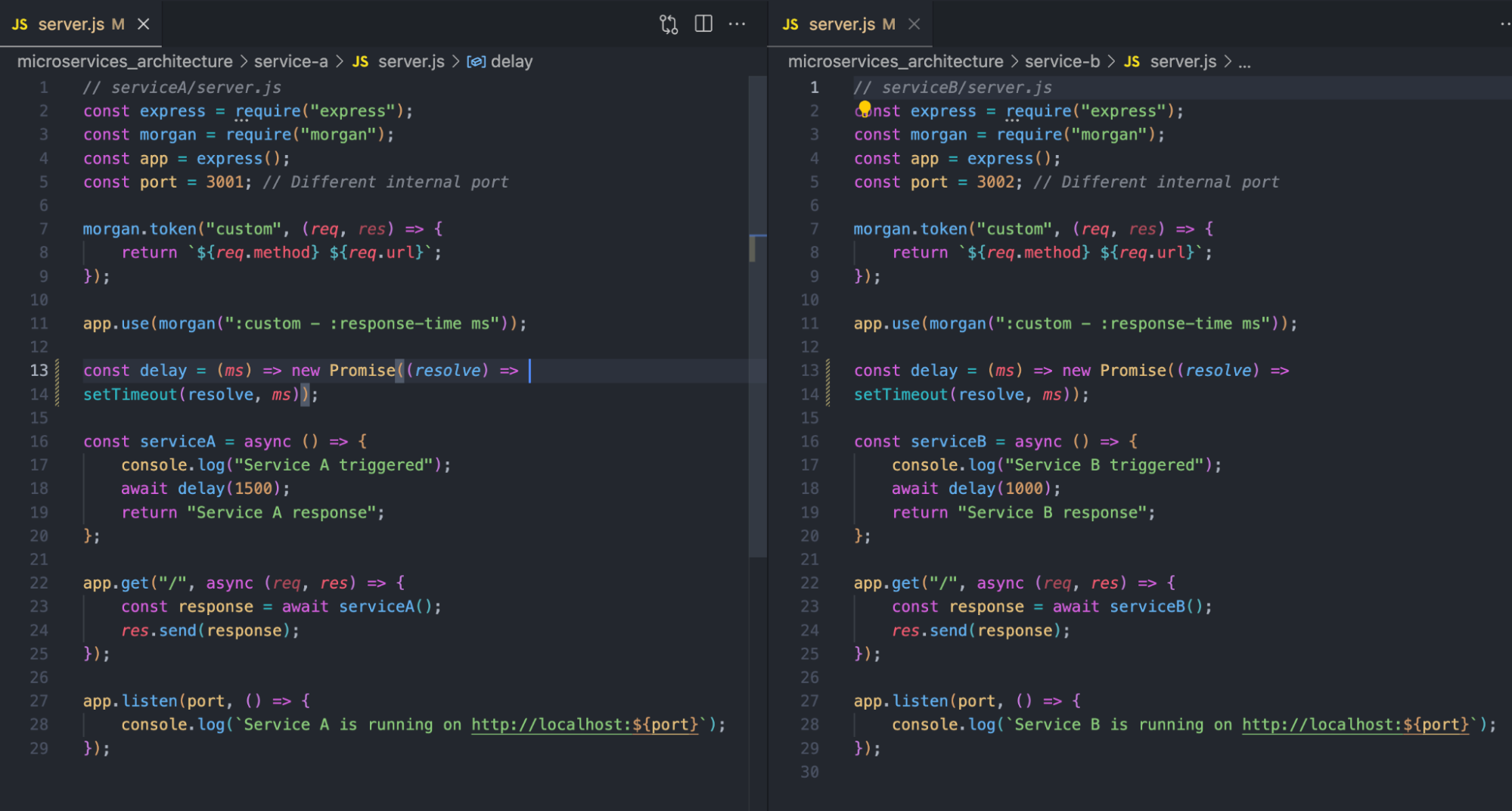Image resolution: width=1512 pixels, height=811 pixels.
Task: Click "Service A response" return string
Action: (281, 513)
